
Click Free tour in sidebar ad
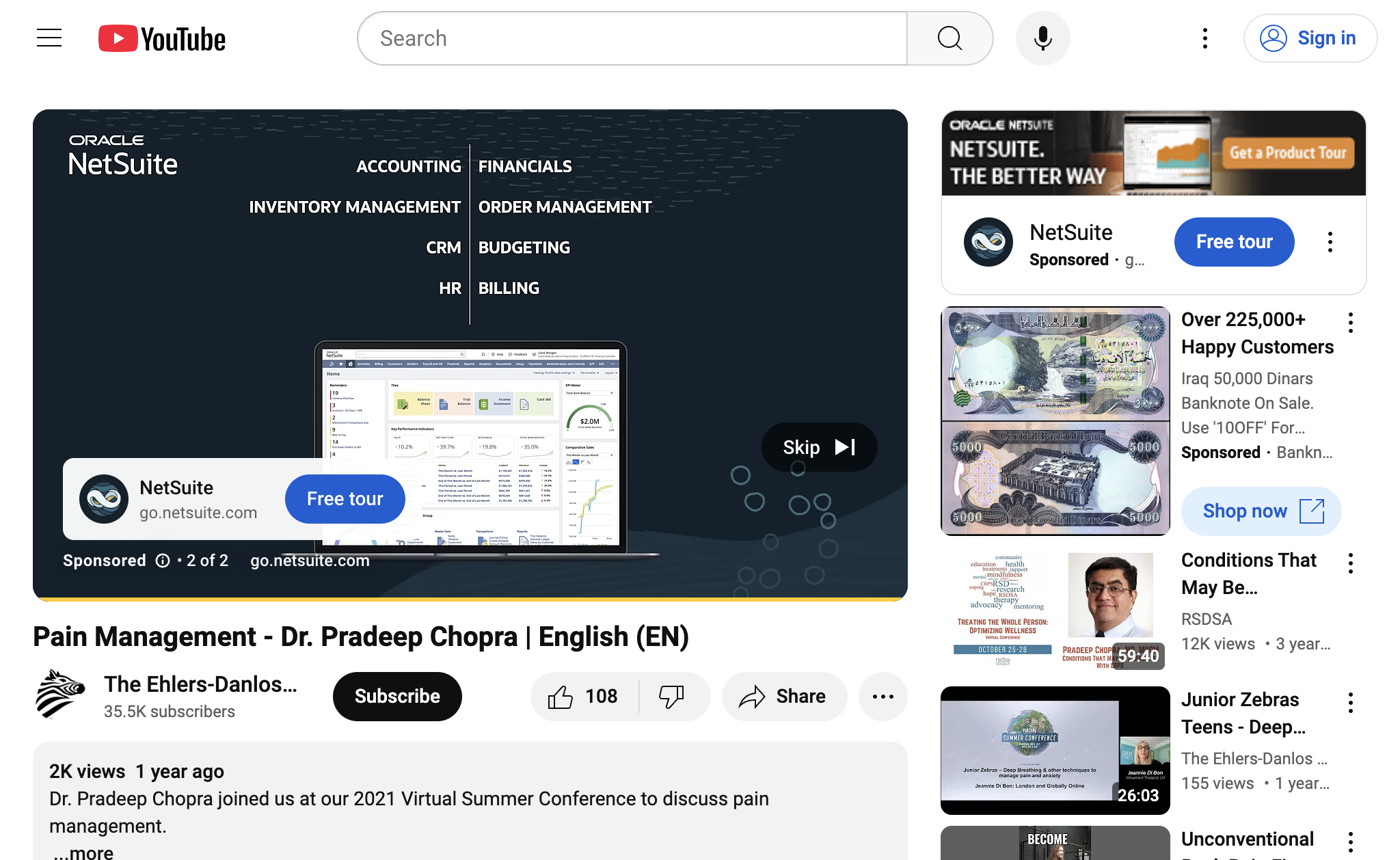[x=1235, y=242]
